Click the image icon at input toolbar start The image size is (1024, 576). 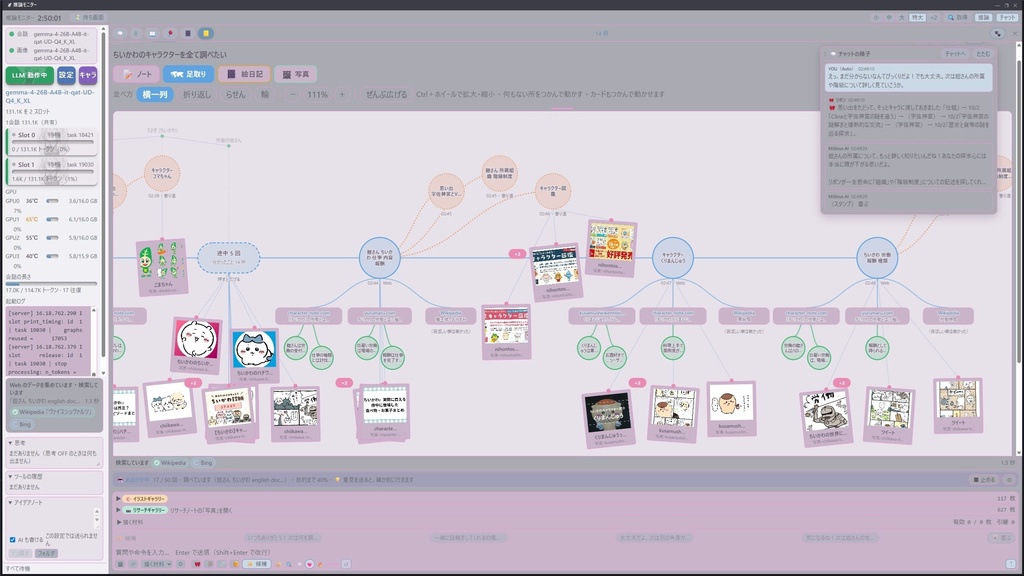[x=120, y=564]
